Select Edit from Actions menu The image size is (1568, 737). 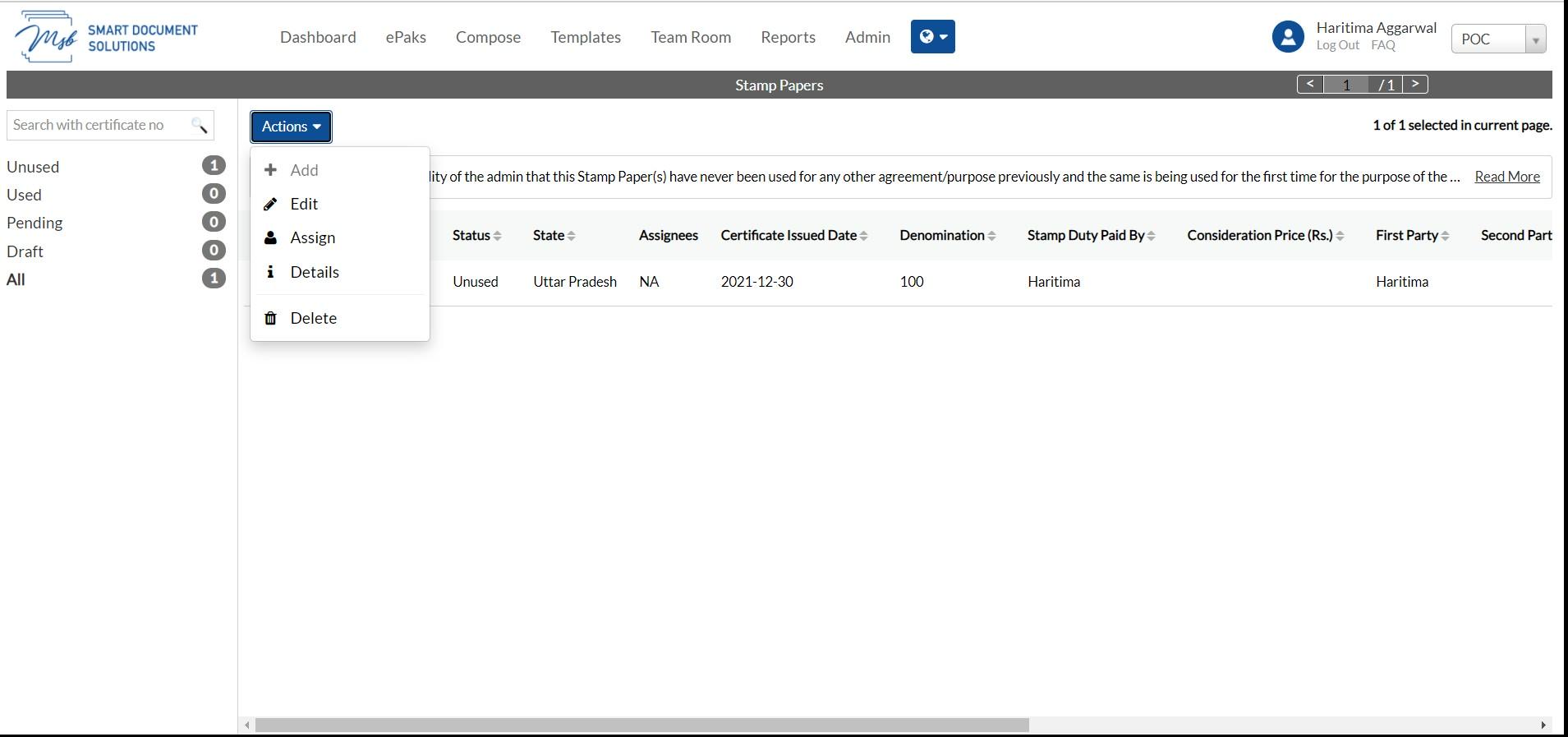[340, 204]
